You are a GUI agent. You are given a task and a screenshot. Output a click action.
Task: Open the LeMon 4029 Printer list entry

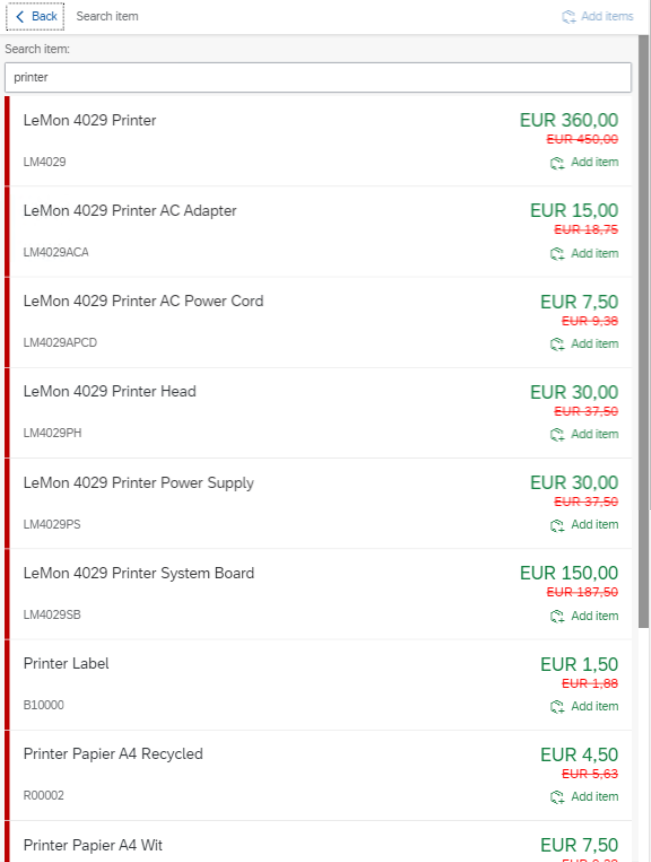point(250,140)
